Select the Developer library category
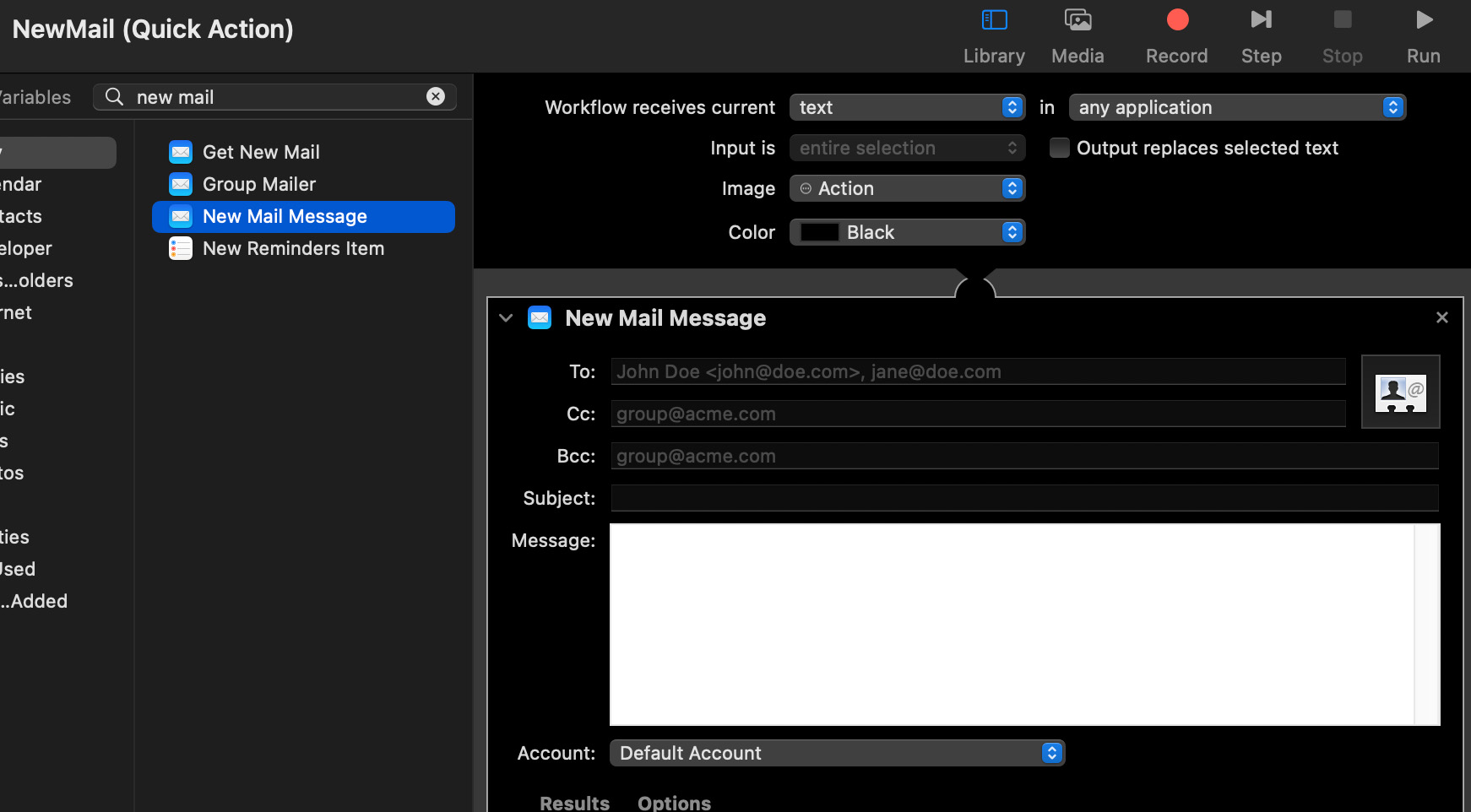This screenshot has height=812, width=1471. point(26,248)
